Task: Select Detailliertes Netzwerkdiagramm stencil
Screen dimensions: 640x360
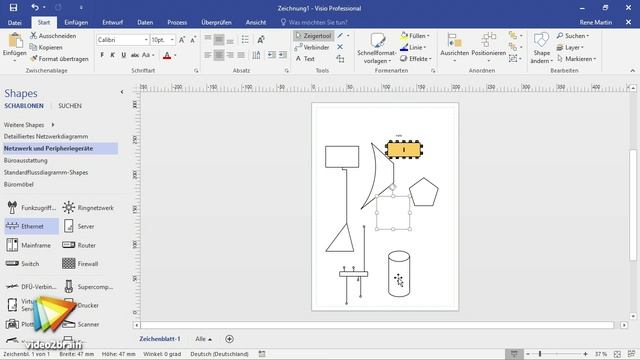Action: tap(46, 136)
